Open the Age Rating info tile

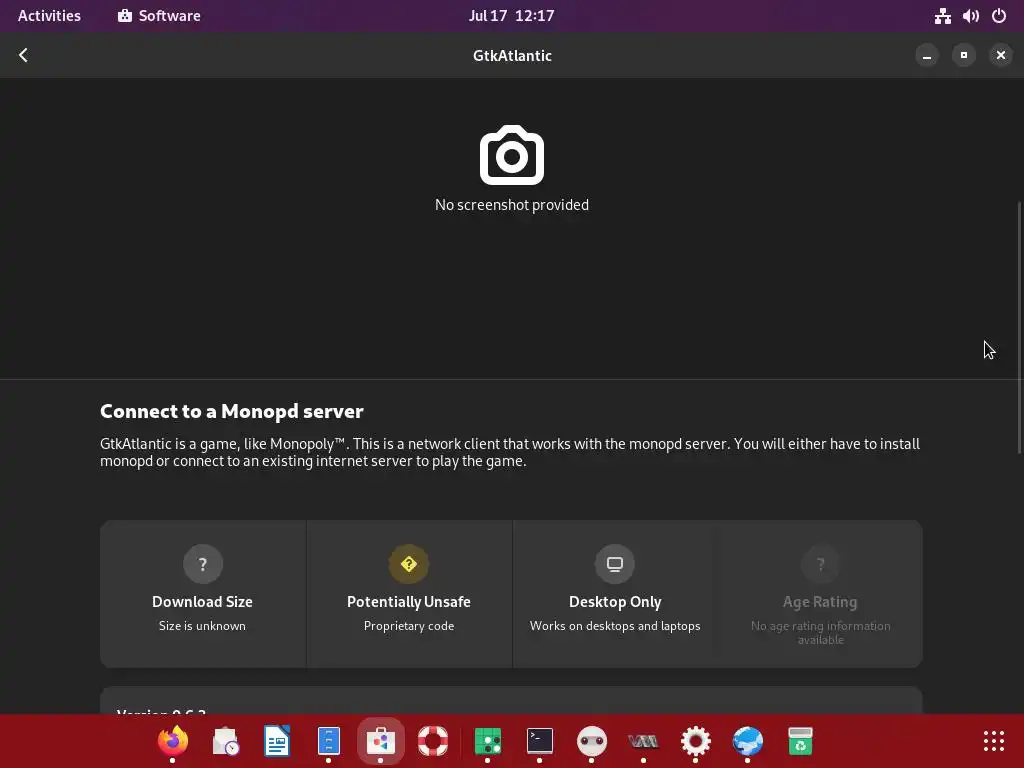tap(820, 594)
